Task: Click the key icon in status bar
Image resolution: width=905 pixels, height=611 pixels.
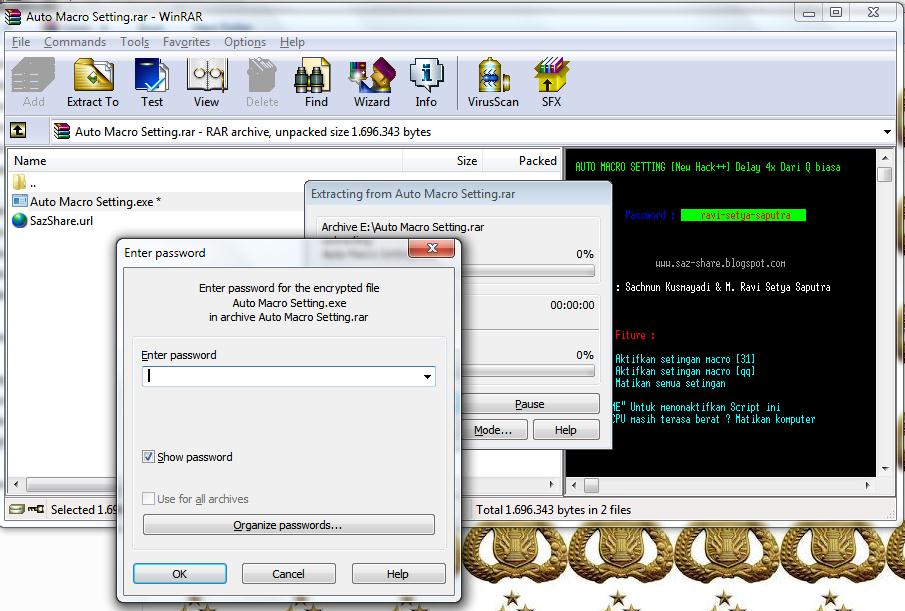Action: point(36,509)
